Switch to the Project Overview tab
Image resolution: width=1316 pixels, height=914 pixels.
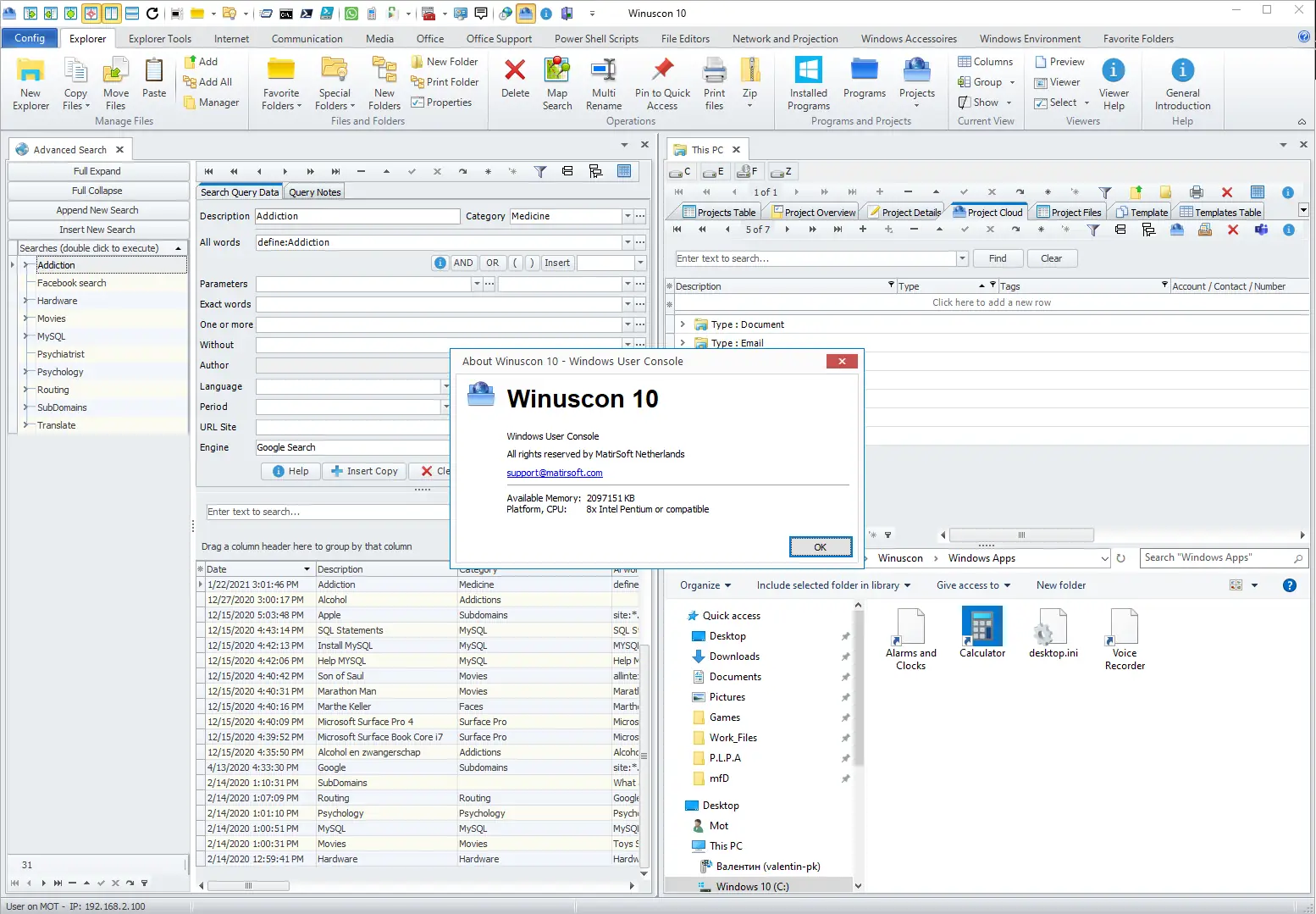click(812, 213)
